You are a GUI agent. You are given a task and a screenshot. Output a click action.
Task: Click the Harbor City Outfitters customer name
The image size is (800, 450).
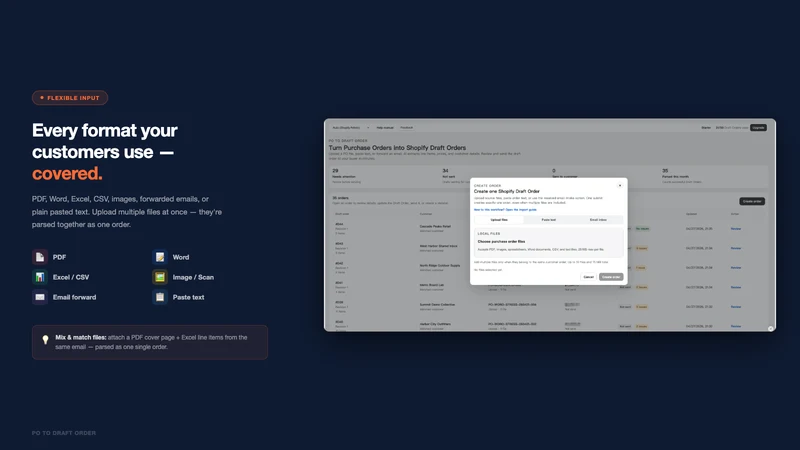435,324
